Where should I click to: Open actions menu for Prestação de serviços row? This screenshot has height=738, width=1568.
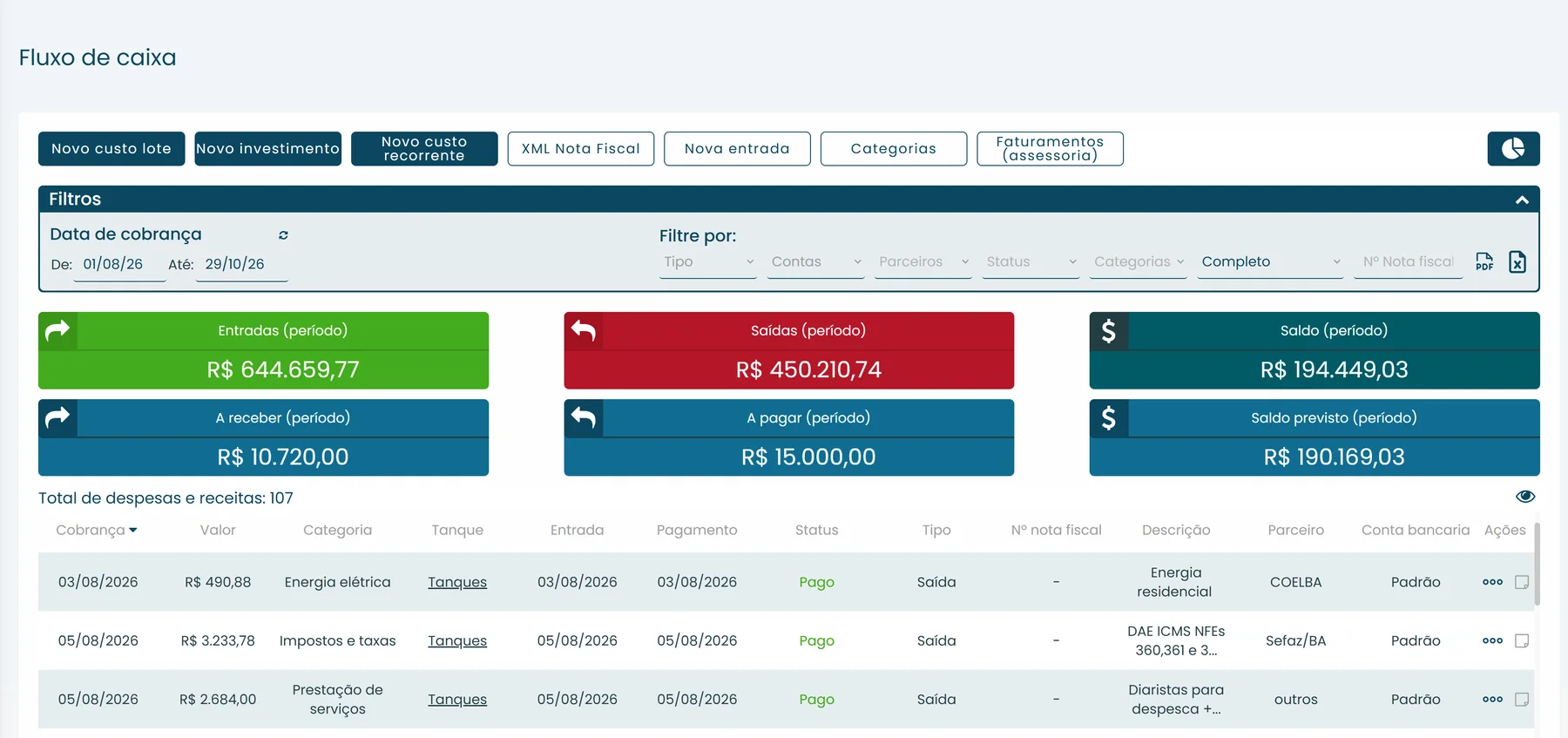[x=1492, y=699]
